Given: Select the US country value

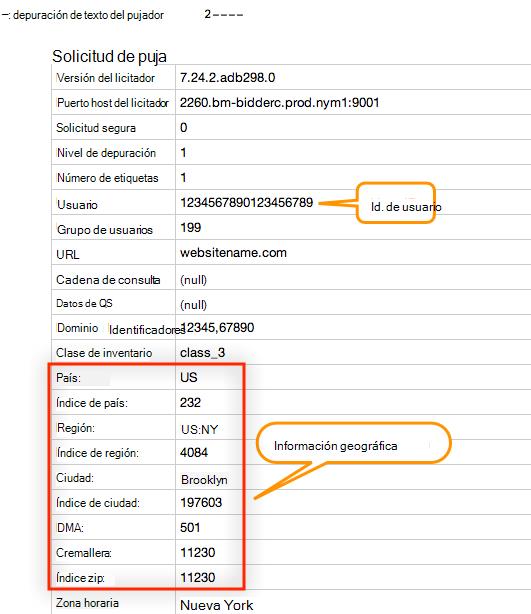Looking at the screenshot, I should pos(188,377).
